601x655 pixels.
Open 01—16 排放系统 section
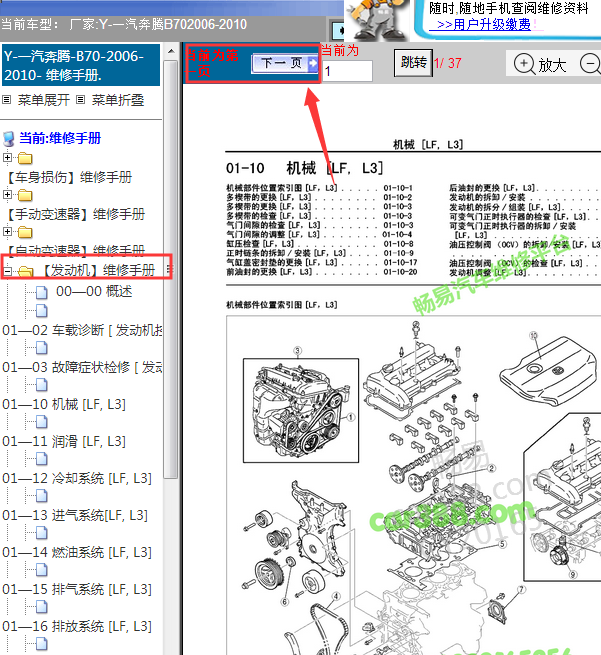point(77,626)
